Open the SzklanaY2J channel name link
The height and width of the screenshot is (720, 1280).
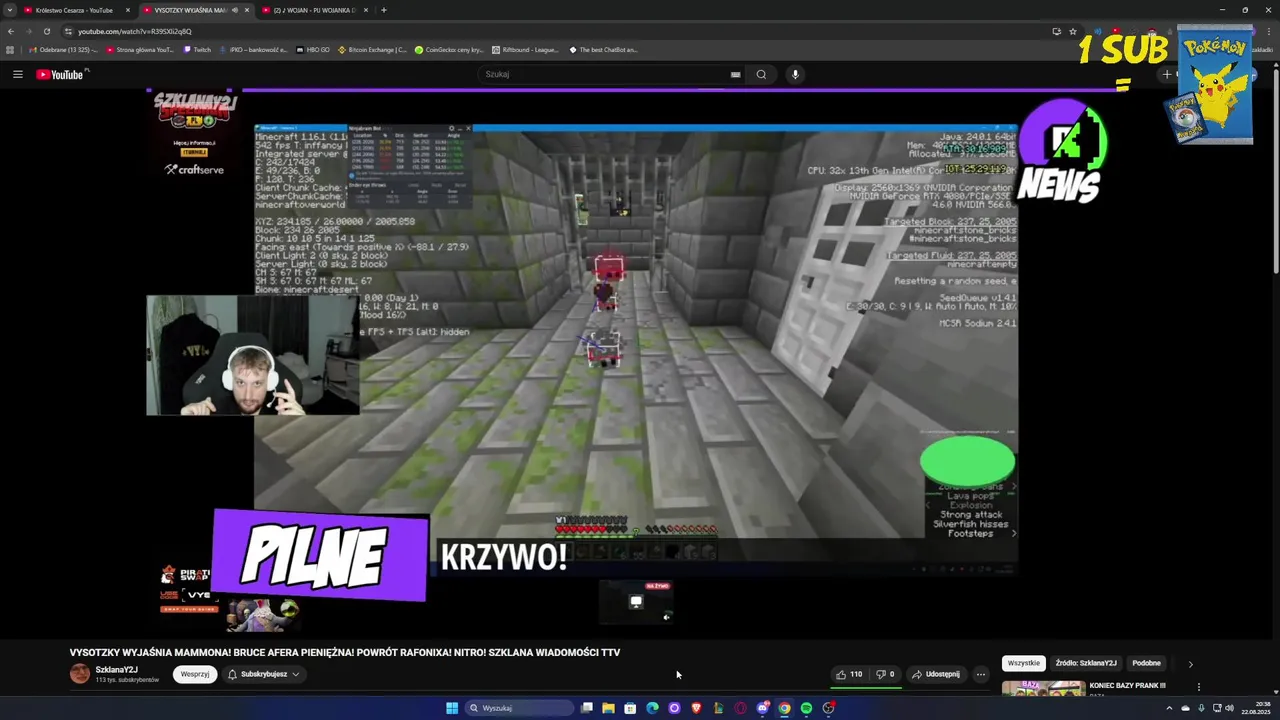tap(117, 669)
